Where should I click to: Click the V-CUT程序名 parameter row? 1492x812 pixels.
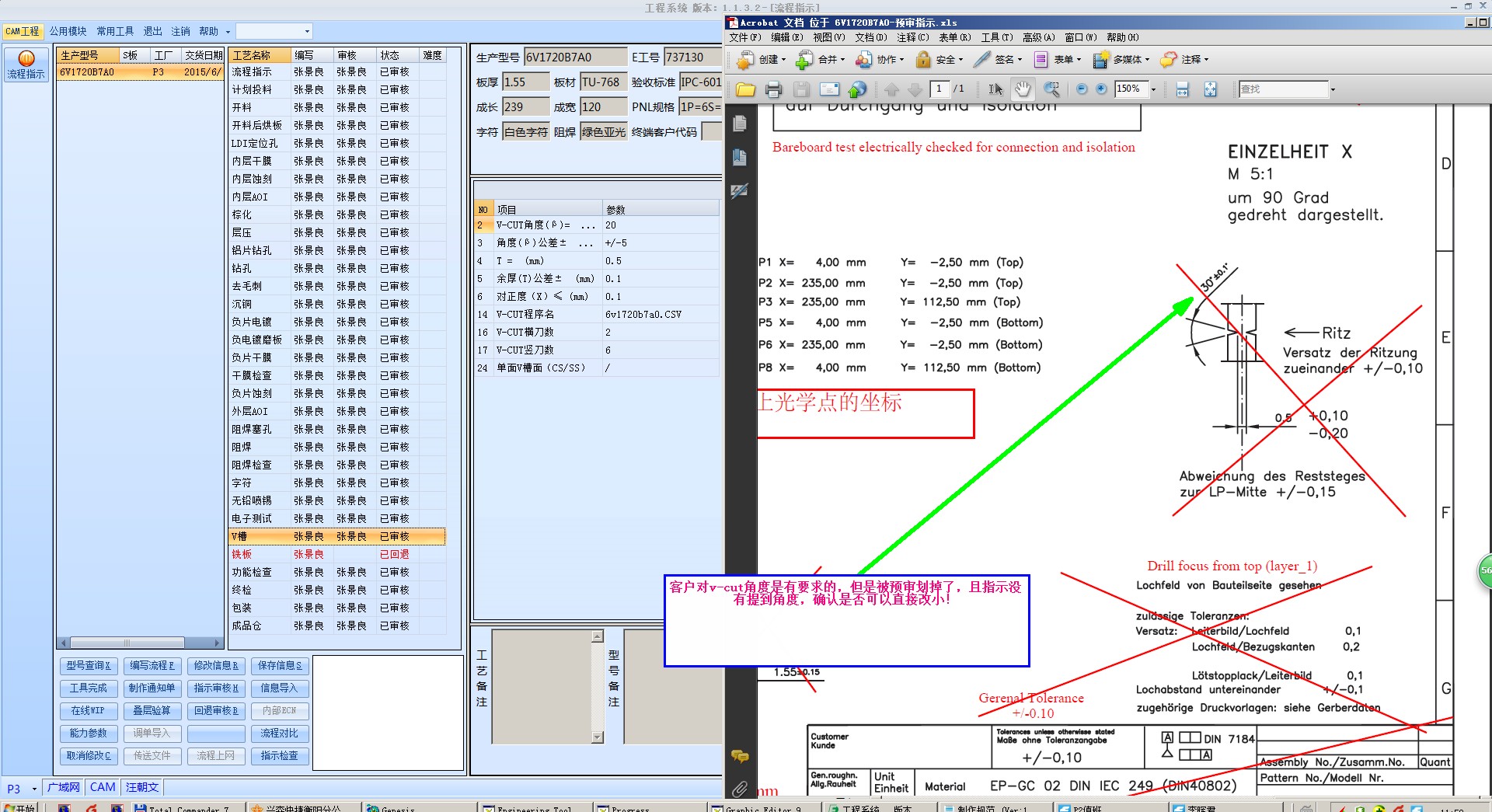[596, 315]
